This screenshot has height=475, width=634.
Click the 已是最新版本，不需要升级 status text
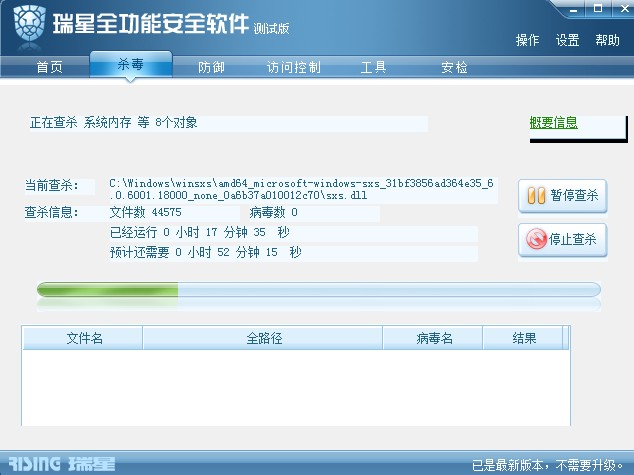[548, 465]
